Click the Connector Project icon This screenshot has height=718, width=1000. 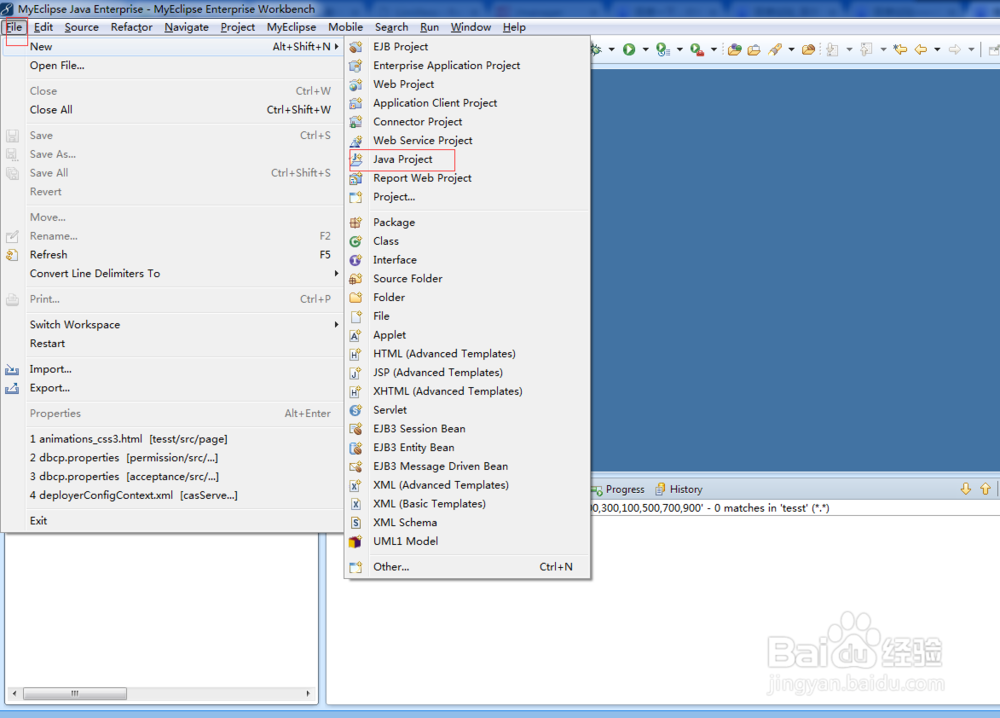click(x=356, y=122)
